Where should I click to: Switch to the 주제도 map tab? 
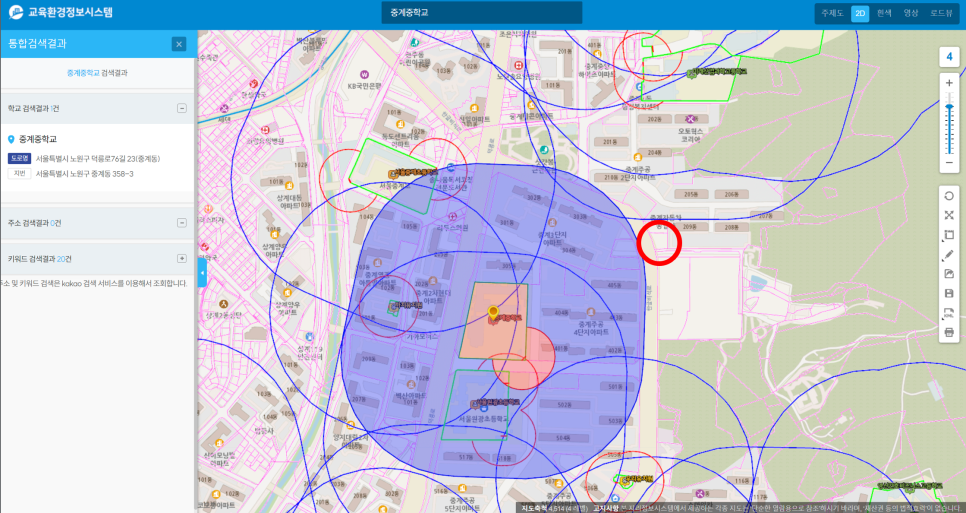(832, 14)
